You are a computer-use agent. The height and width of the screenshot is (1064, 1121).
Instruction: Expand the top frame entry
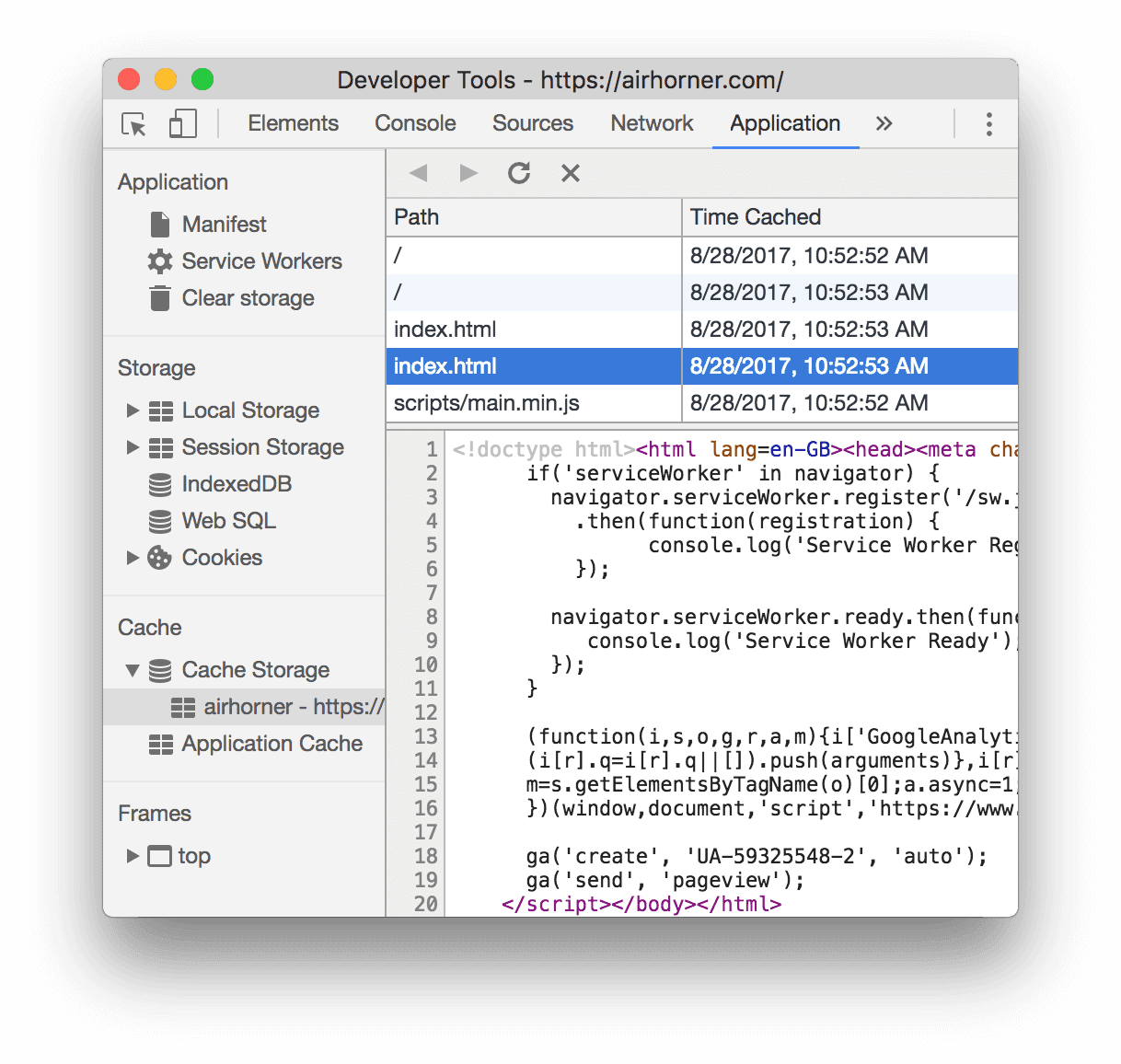click(133, 856)
